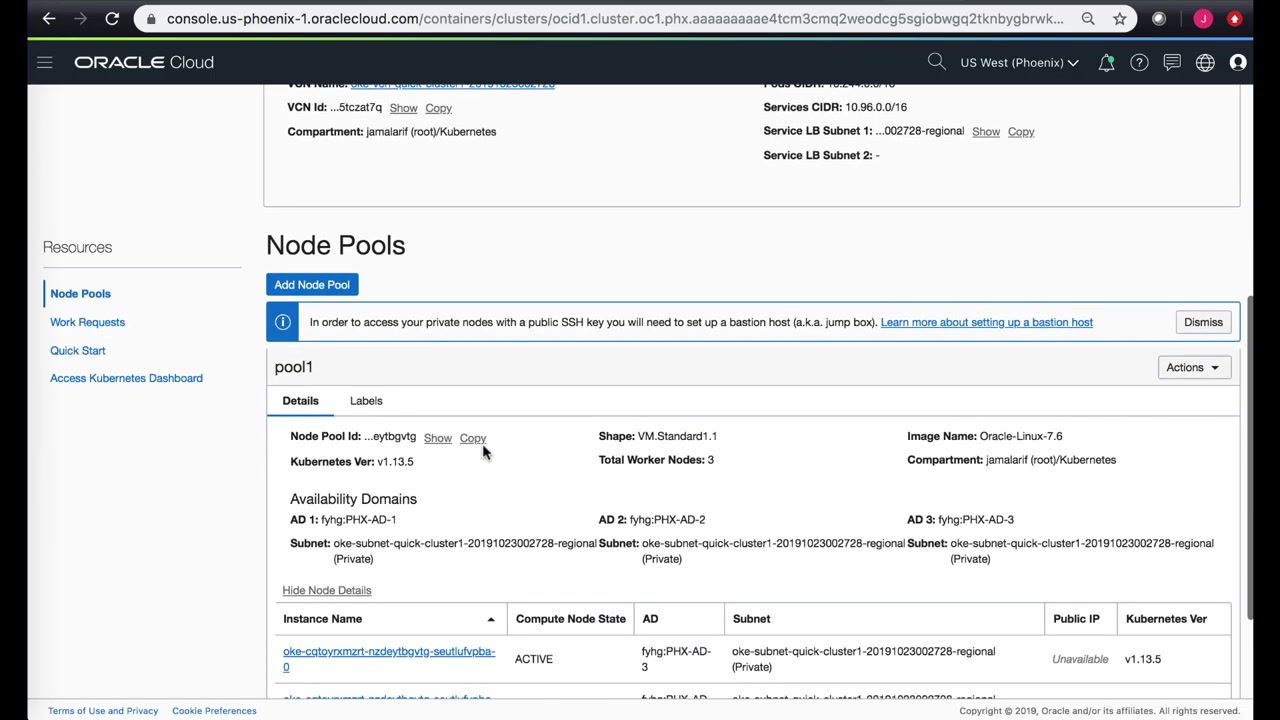Click the Unavailable public IP cell
This screenshot has height=720, width=1280.
(x=1080, y=659)
